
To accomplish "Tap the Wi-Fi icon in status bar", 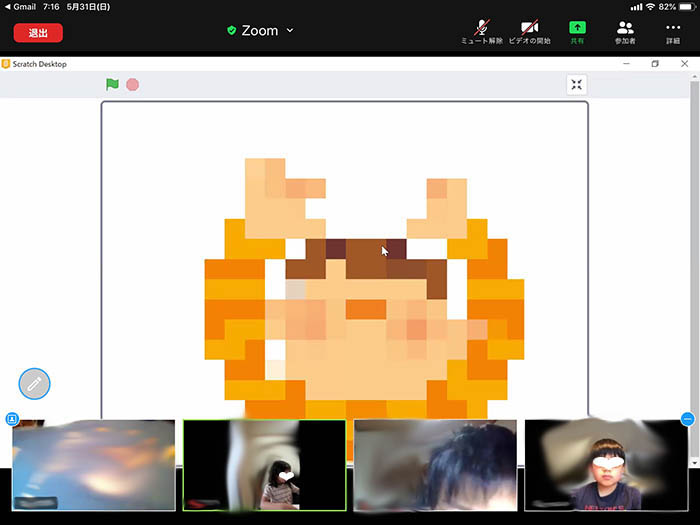I will tap(650, 7).
